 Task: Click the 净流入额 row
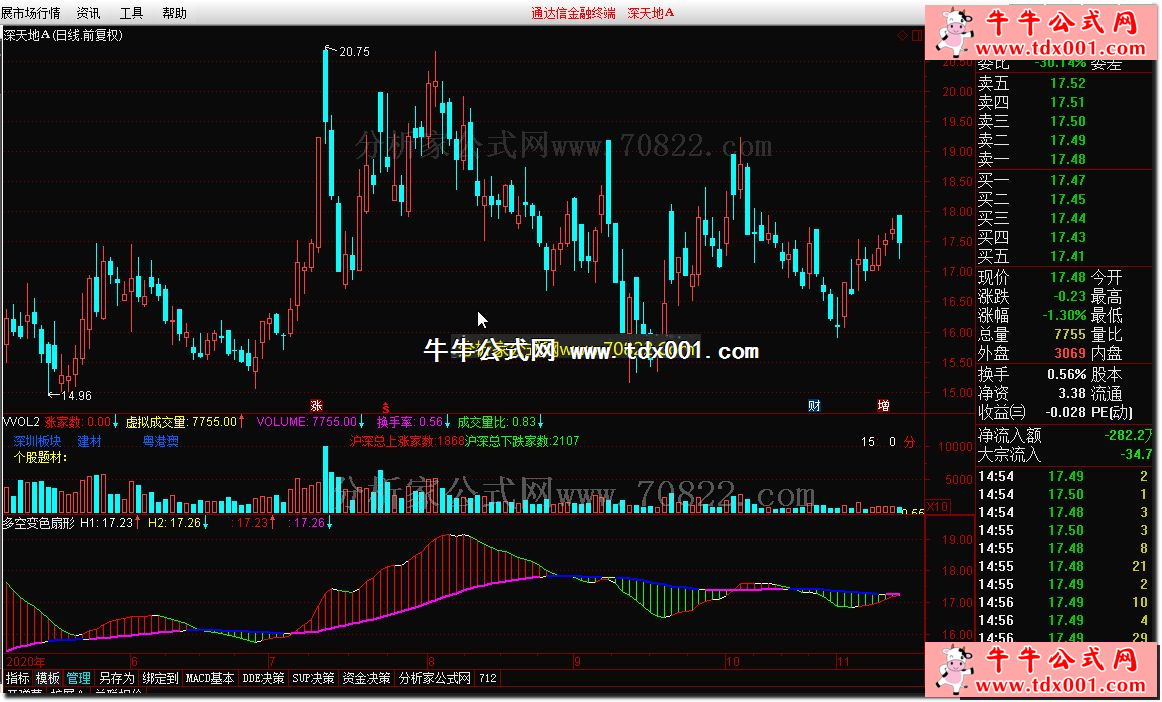point(1065,436)
